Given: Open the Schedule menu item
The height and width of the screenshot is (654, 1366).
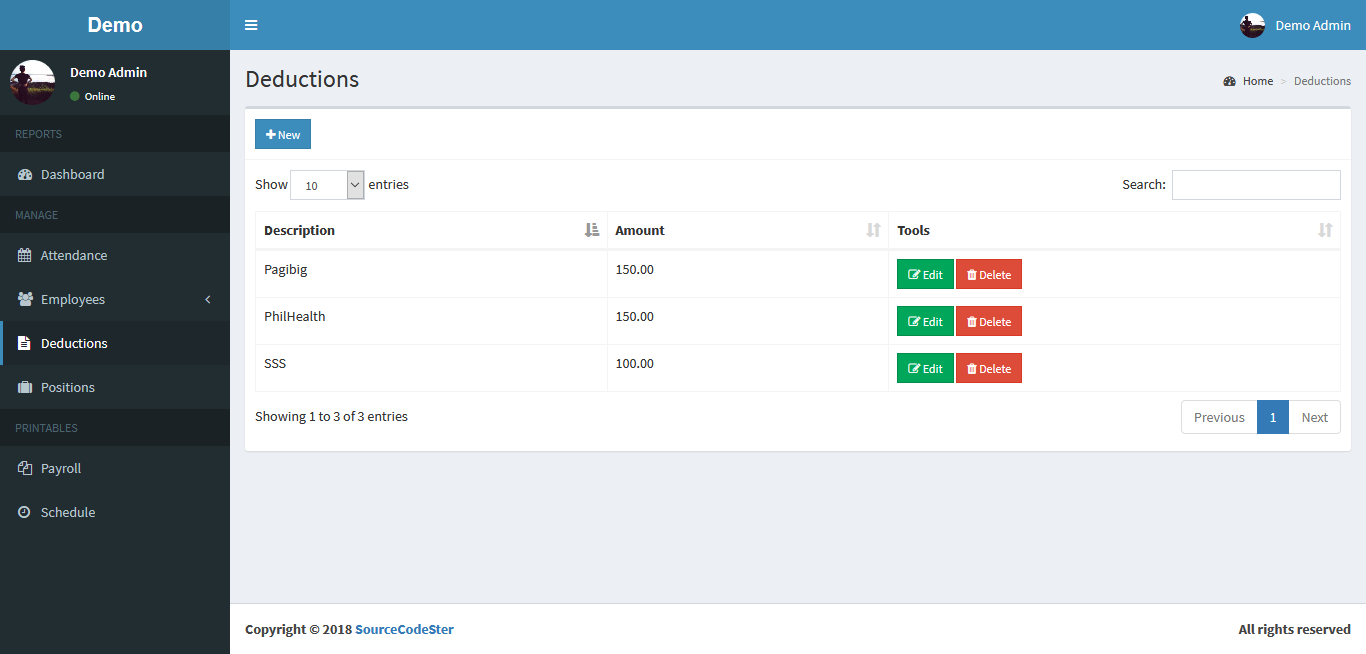Looking at the screenshot, I should pyautogui.click(x=115, y=512).
